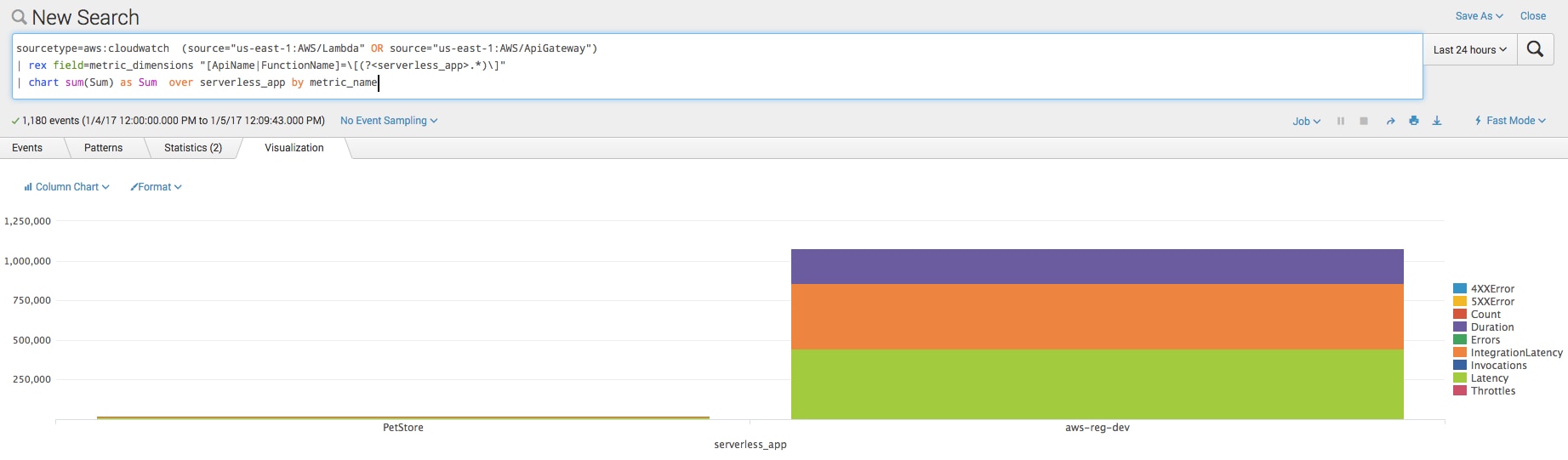Print results using the printer icon
The width and height of the screenshot is (1568, 460).
[x=1414, y=121]
